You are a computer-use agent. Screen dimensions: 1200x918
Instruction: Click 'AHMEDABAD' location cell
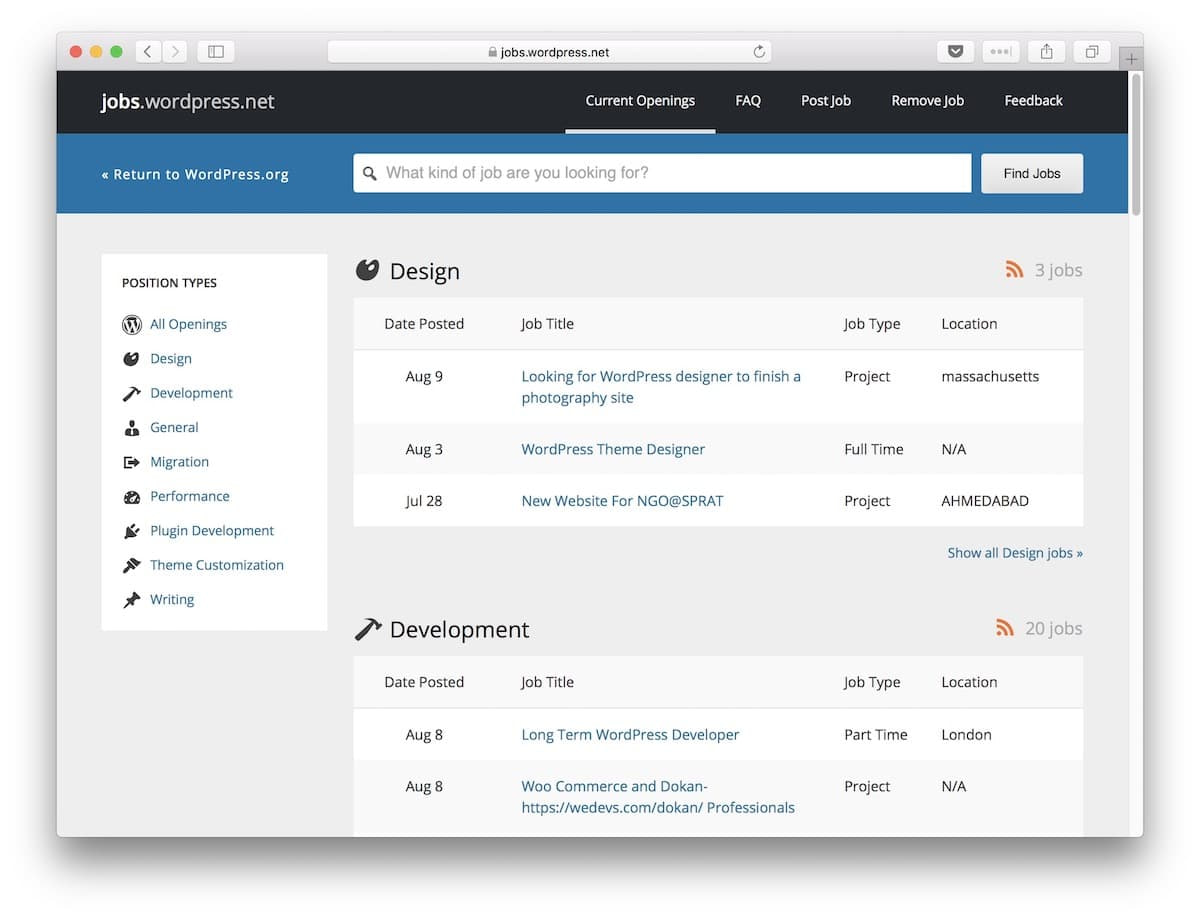tap(985, 501)
